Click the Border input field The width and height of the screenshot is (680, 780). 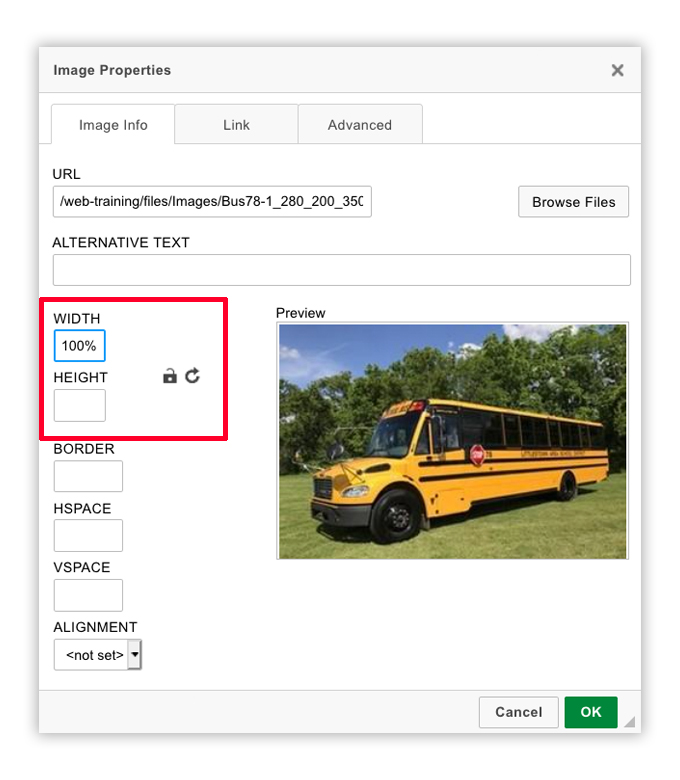click(x=88, y=476)
